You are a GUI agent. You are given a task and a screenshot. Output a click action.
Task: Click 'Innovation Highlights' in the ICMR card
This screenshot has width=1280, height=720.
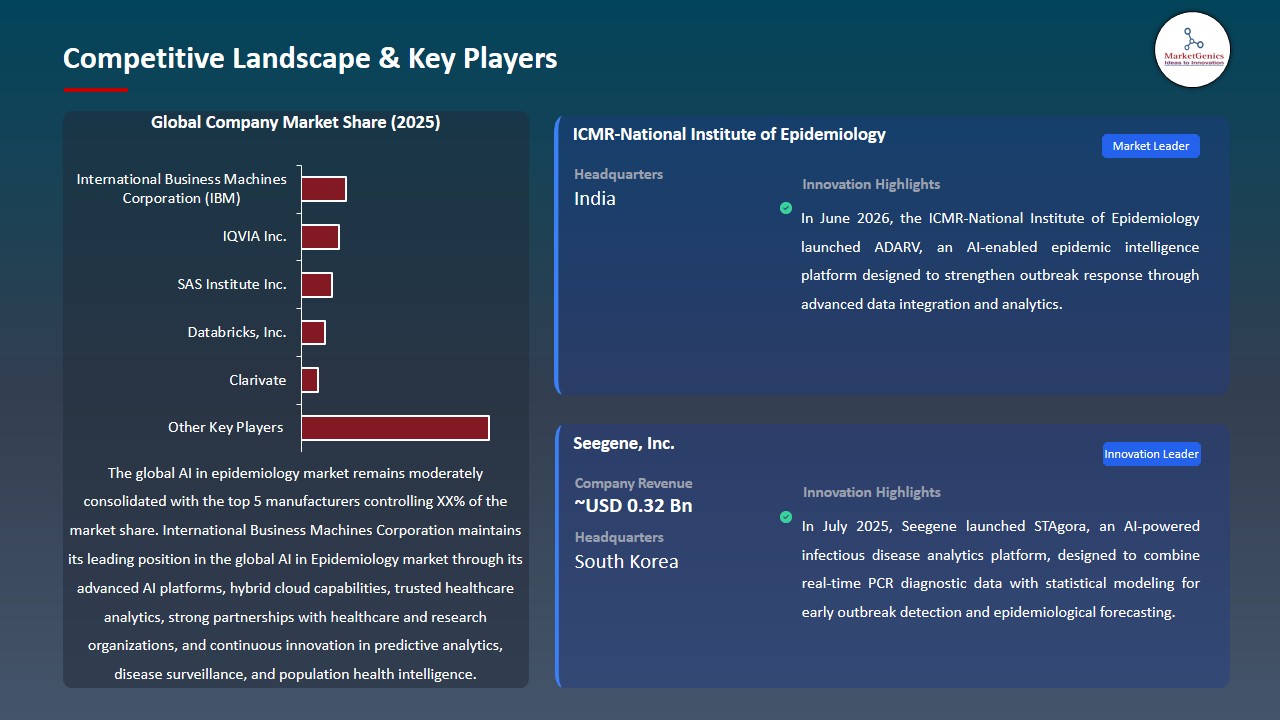click(x=871, y=185)
